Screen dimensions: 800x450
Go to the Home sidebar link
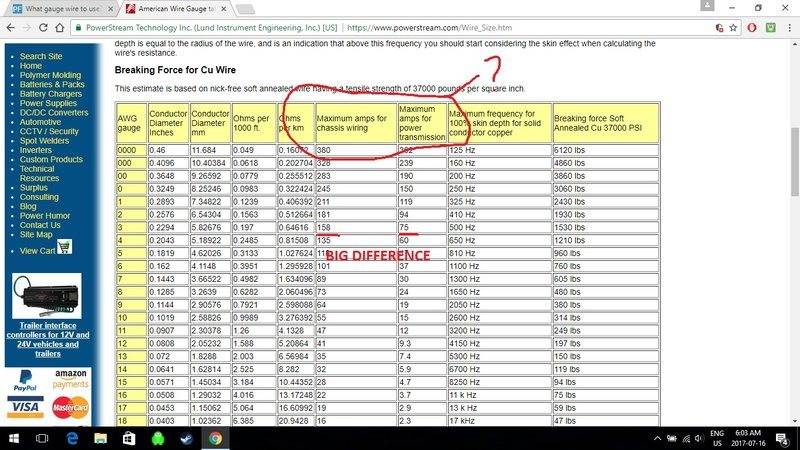[x=31, y=66]
